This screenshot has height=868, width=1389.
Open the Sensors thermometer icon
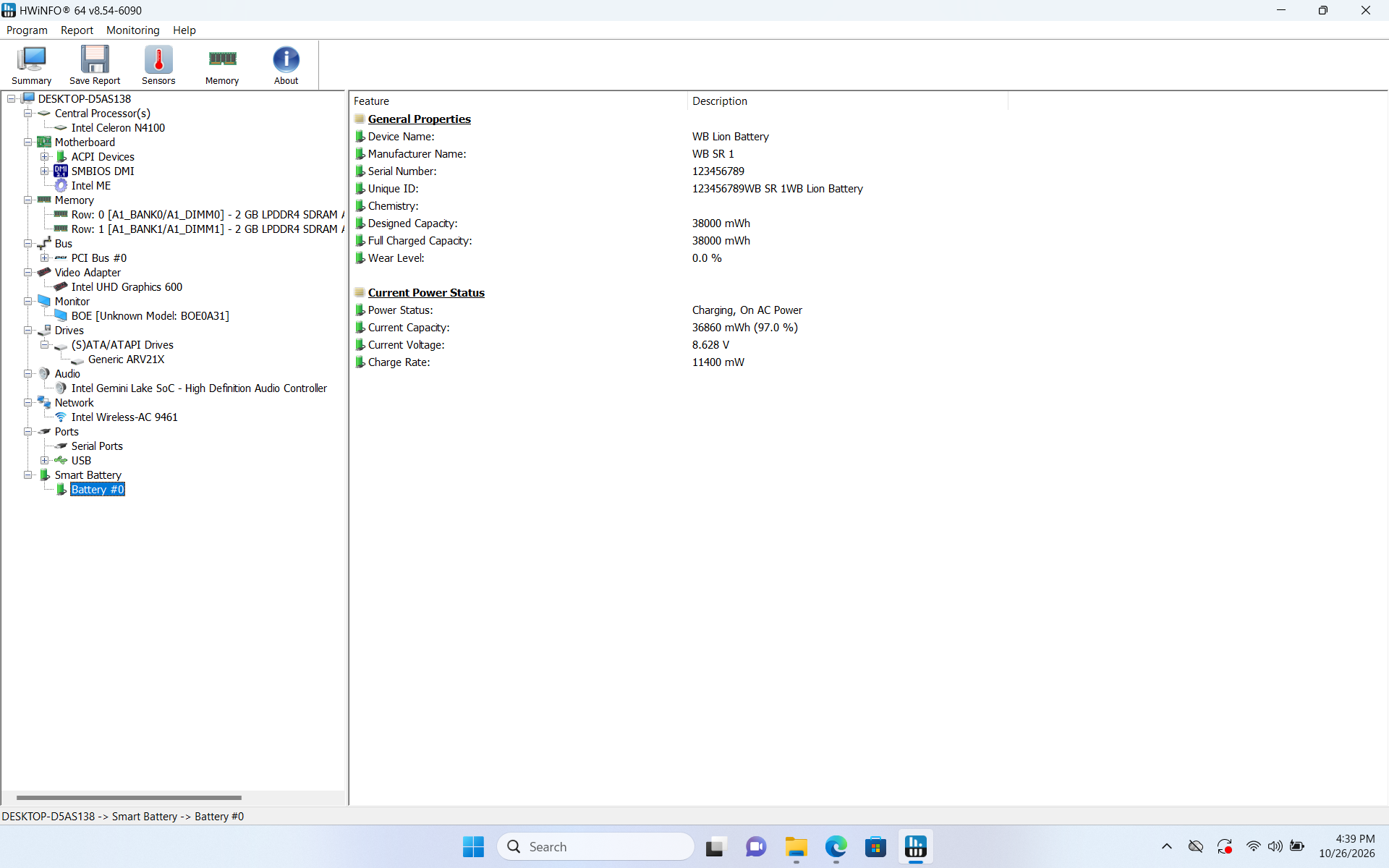(x=158, y=65)
